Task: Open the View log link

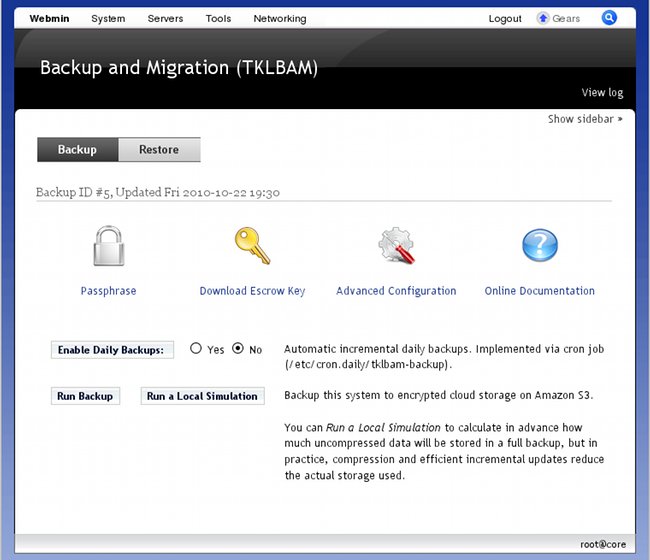Action: (602, 93)
